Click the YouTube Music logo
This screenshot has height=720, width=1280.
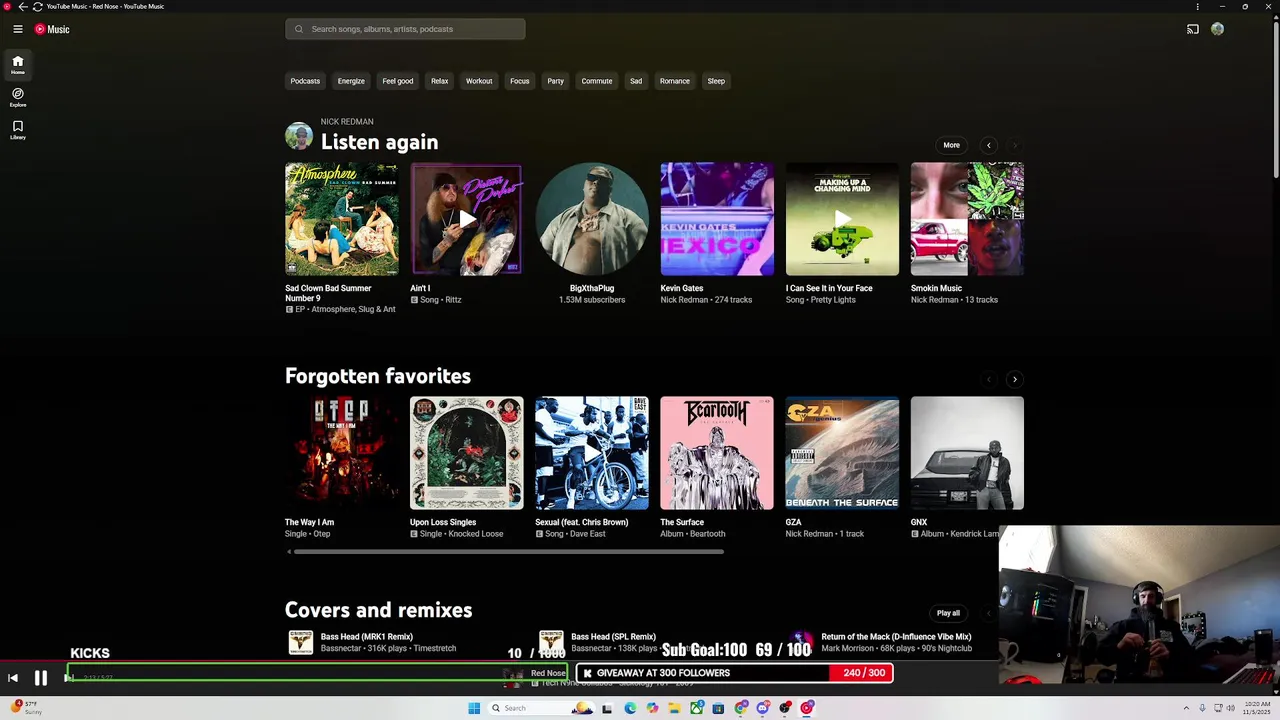point(52,29)
